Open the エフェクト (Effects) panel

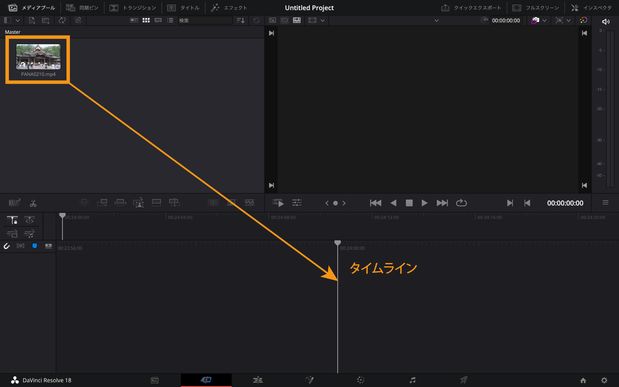click(x=229, y=8)
